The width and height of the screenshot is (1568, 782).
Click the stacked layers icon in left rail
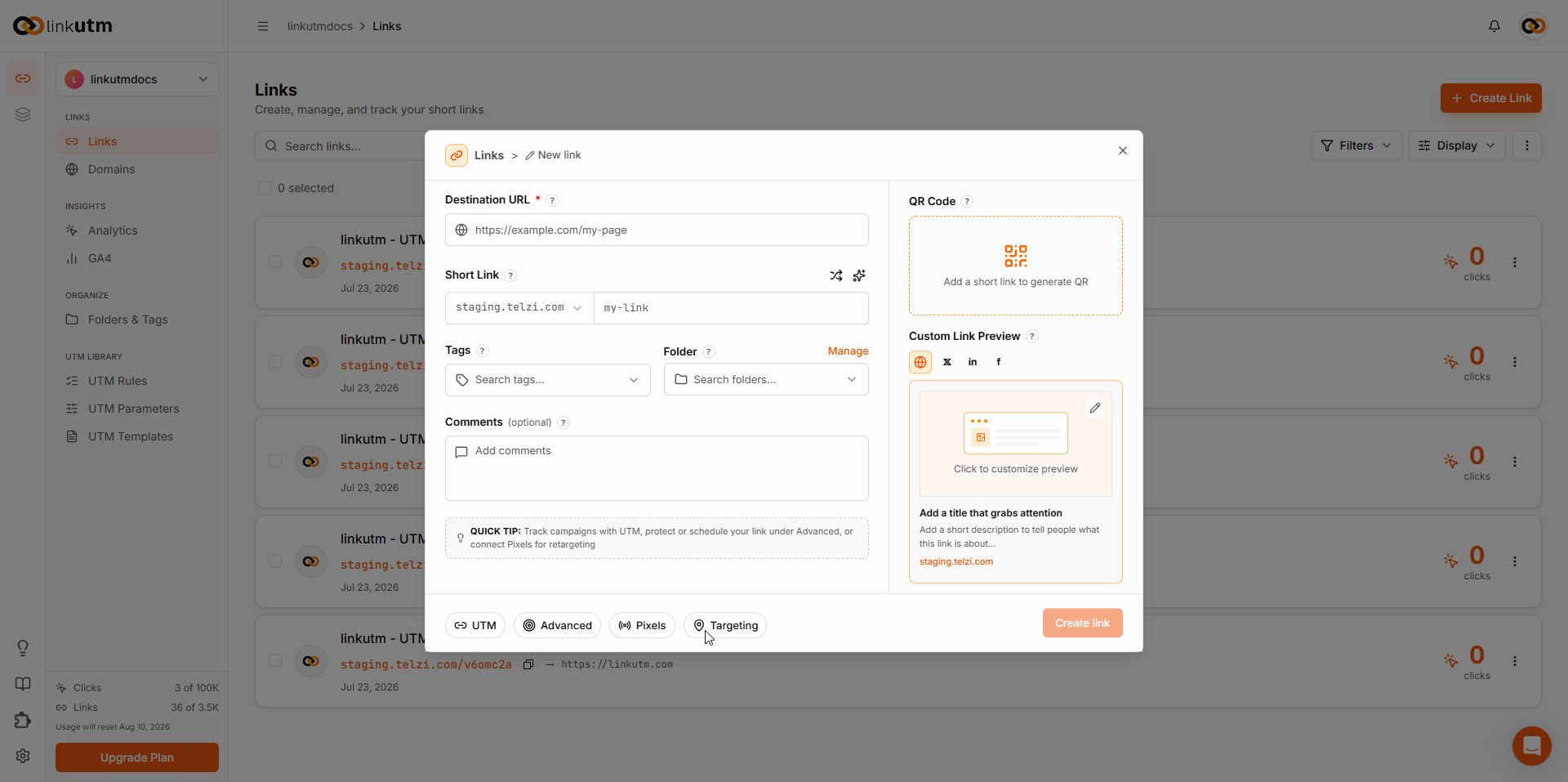click(23, 114)
